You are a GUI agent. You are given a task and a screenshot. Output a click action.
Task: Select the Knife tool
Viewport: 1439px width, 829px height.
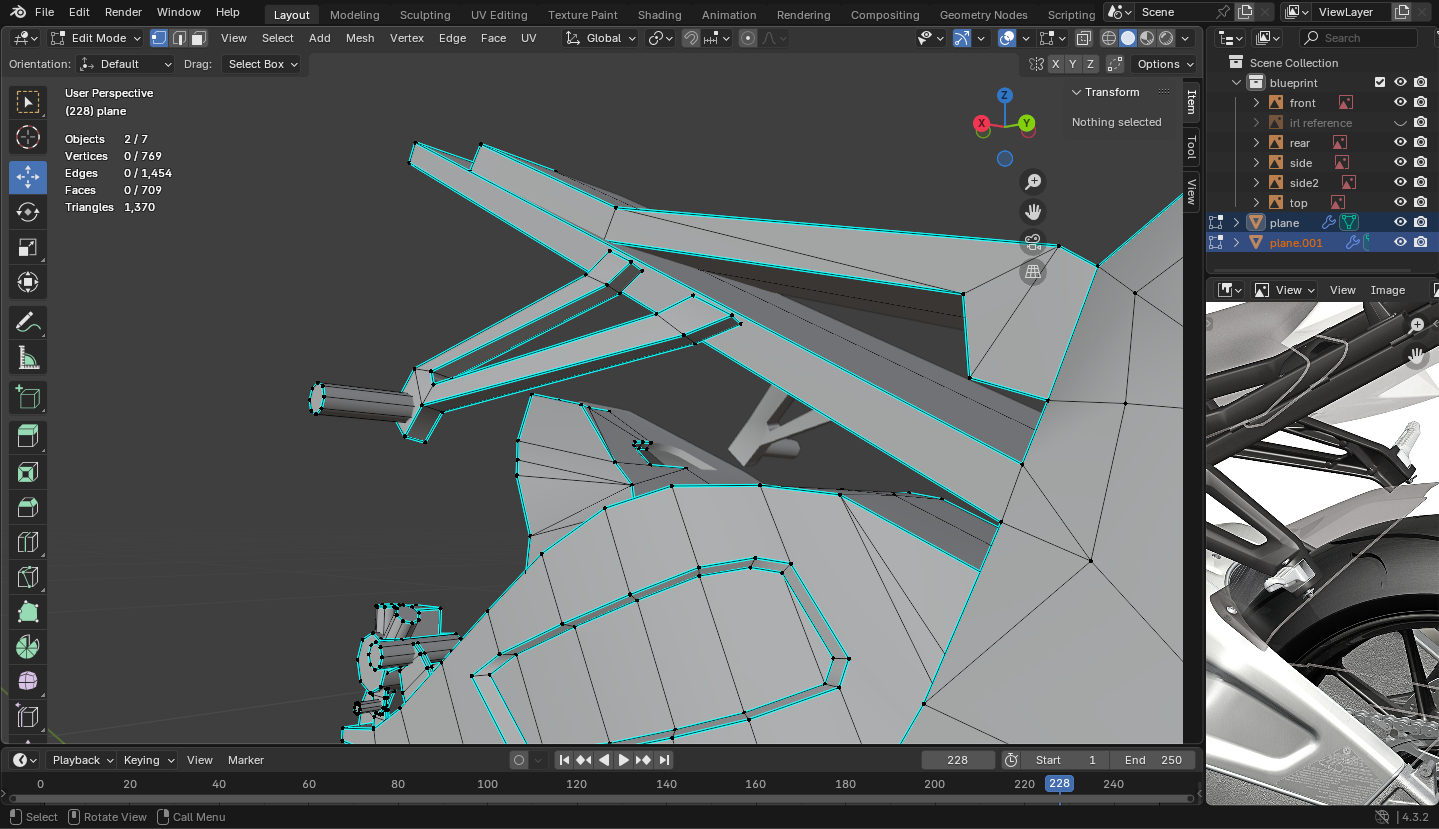28,577
